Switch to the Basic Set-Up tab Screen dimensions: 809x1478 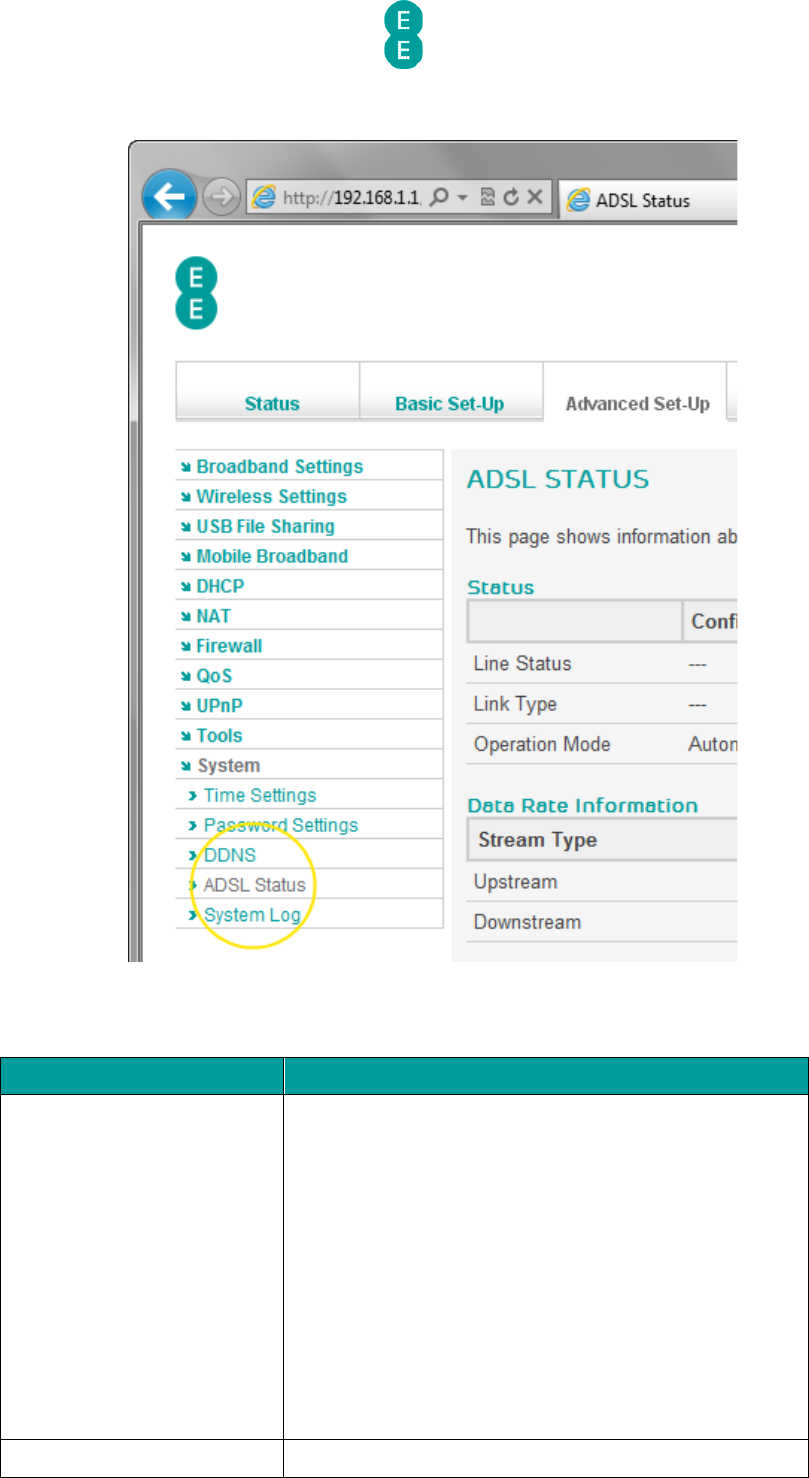tap(449, 404)
